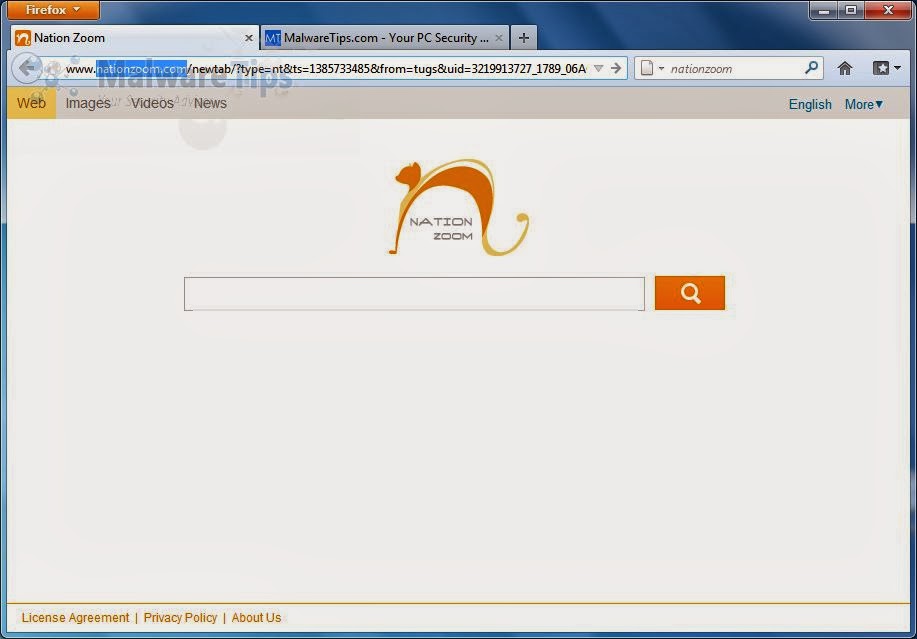Select the Images search category
The image size is (917, 639).
point(88,103)
